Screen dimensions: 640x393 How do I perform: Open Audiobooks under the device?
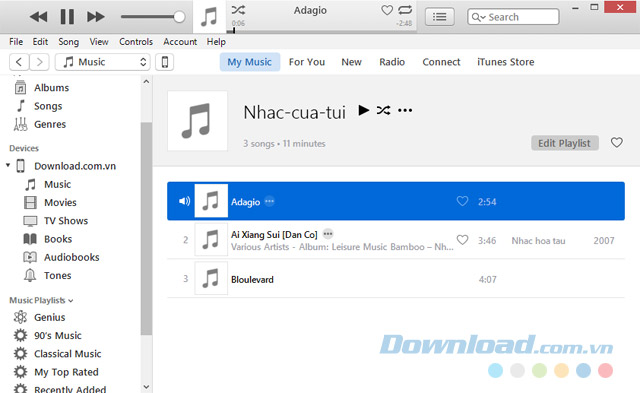[71, 258]
